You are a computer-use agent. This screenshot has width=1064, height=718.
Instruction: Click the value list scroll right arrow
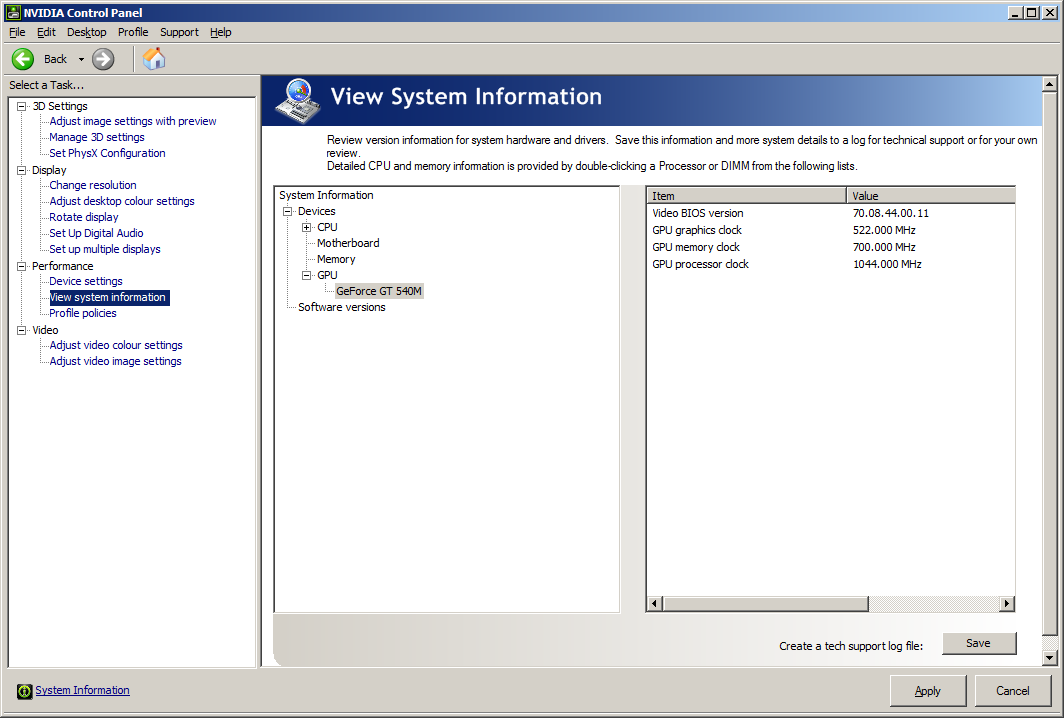1007,604
